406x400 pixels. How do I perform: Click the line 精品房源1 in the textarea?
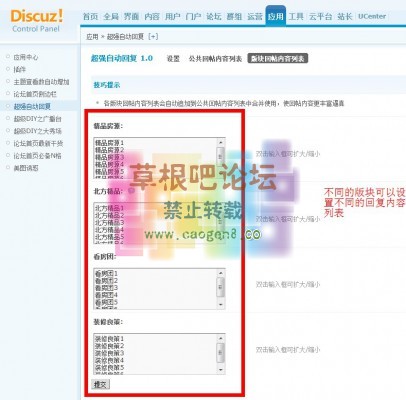[109, 143]
